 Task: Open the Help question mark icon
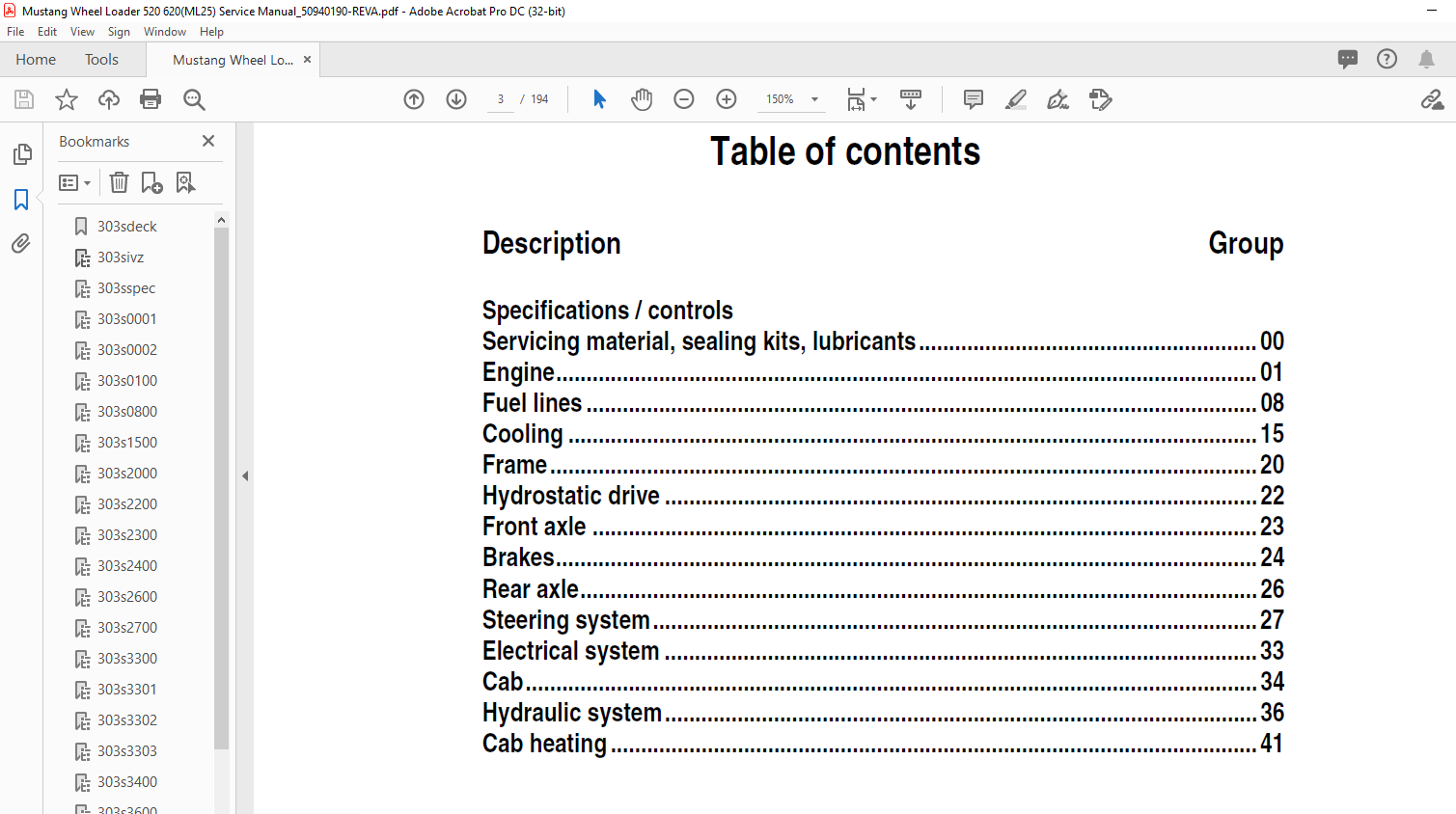[x=1387, y=60]
